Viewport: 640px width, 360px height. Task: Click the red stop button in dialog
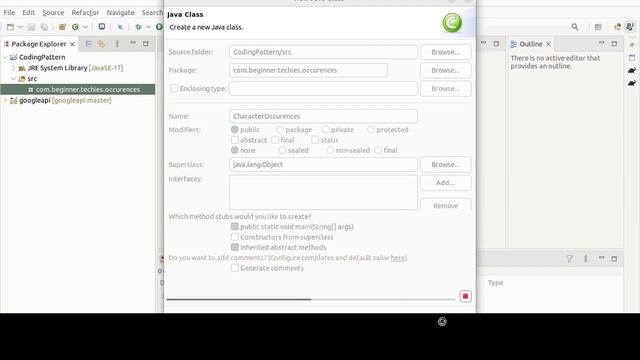[x=465, y=296]
